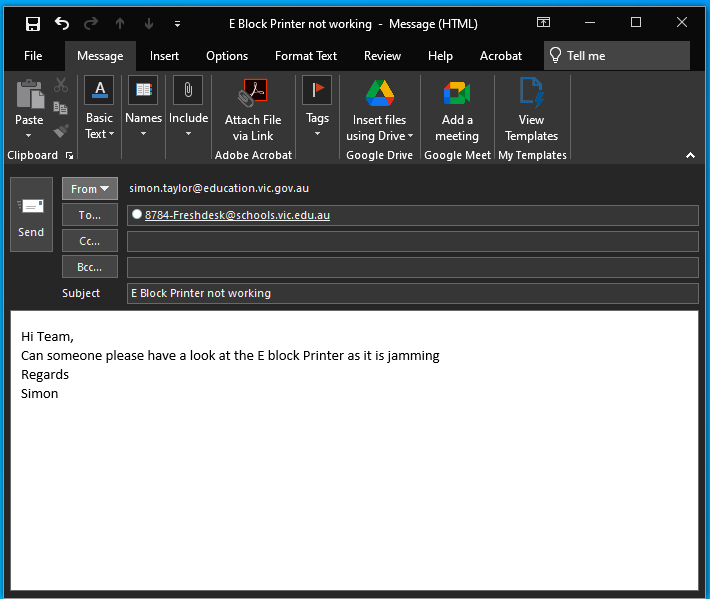This screenshot has height=599, width=710.
Task: Open the Acrobat tab
Action: 501,56
